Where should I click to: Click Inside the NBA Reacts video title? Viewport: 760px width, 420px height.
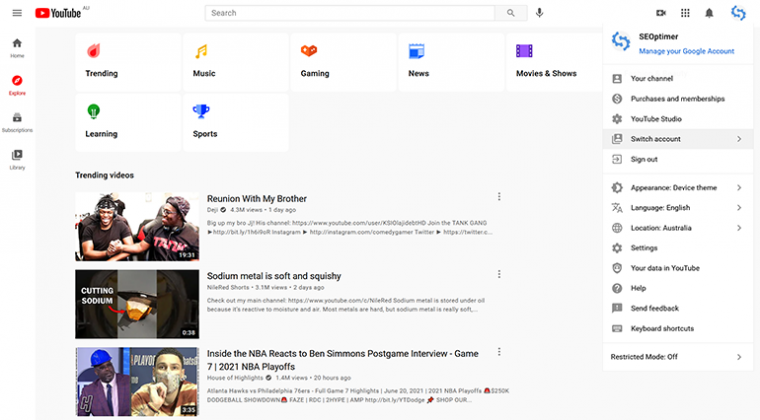[x=343, y=360]
